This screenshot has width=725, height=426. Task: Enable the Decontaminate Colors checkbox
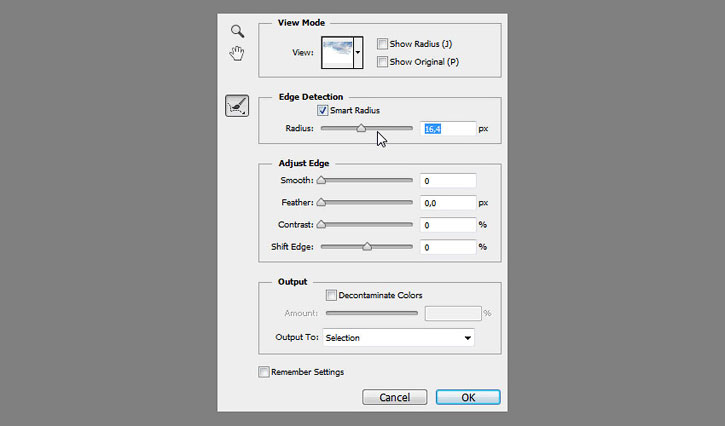click(331, 295)
